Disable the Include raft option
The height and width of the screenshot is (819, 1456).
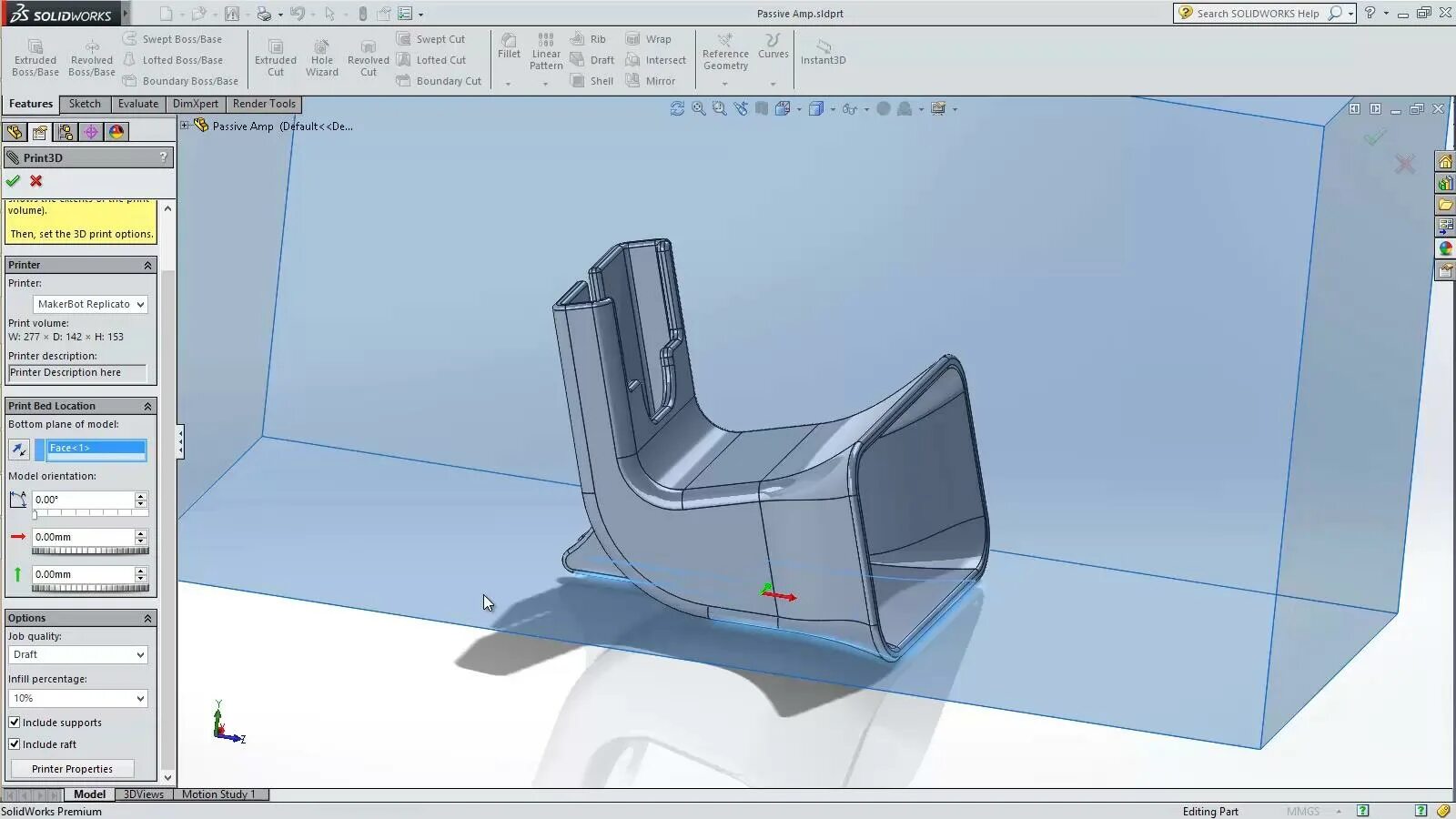pos(15,743)
